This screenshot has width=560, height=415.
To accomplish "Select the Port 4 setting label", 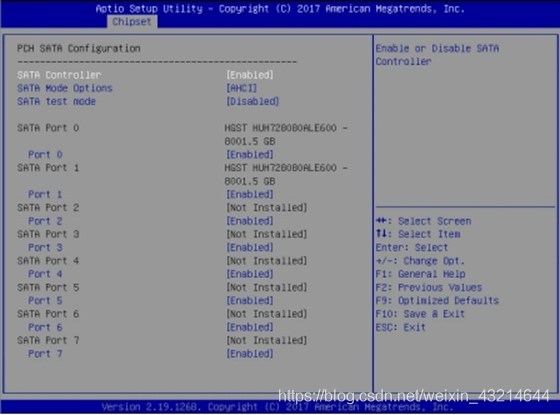I will click(x=45, y=274).
